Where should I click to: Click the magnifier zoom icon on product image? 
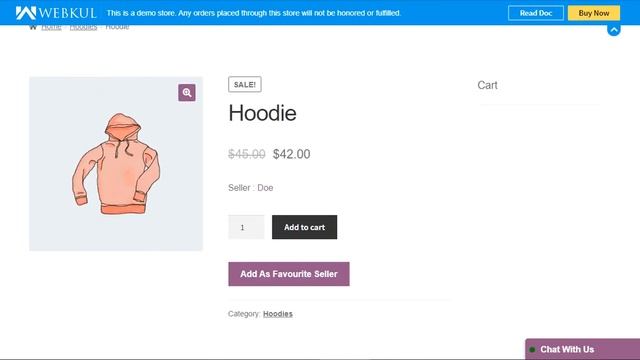(187, 93)
